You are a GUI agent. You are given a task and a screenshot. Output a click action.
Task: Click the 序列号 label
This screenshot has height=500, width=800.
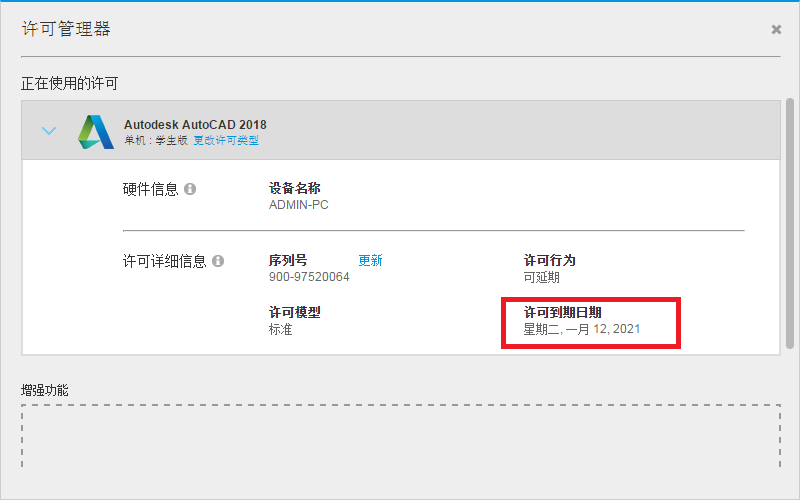tap(288, 261)
